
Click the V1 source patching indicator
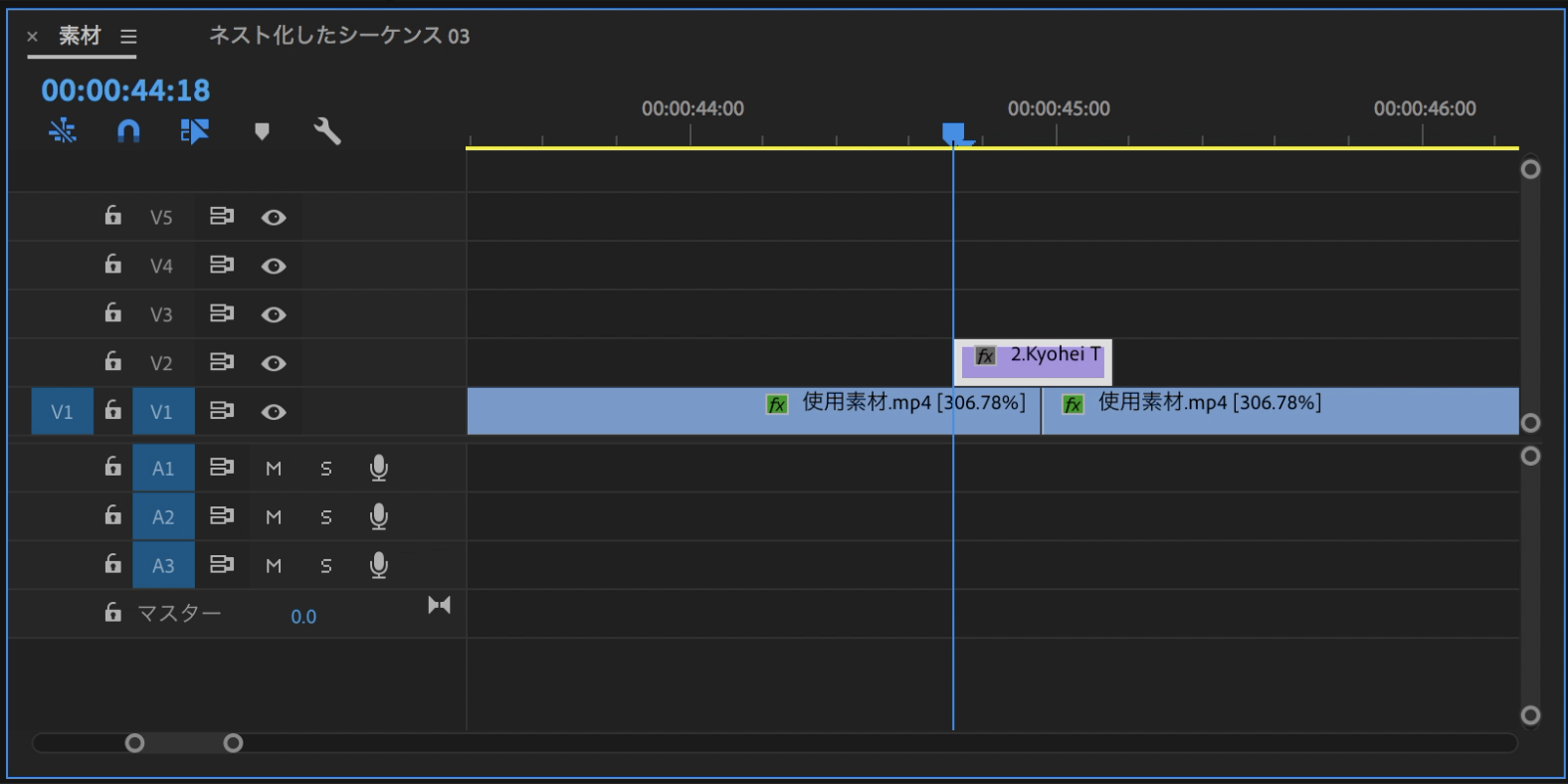(x=62, y=412)
